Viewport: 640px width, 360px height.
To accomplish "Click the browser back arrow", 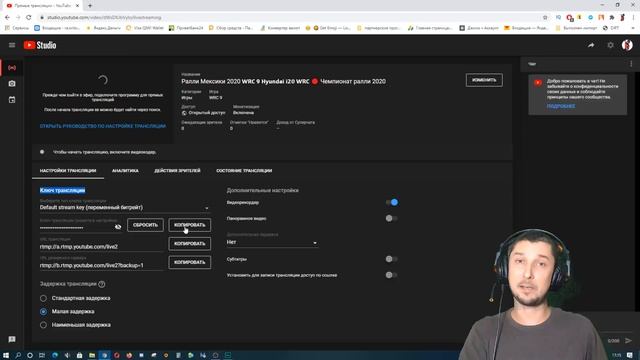I will (x=7, y=18).
